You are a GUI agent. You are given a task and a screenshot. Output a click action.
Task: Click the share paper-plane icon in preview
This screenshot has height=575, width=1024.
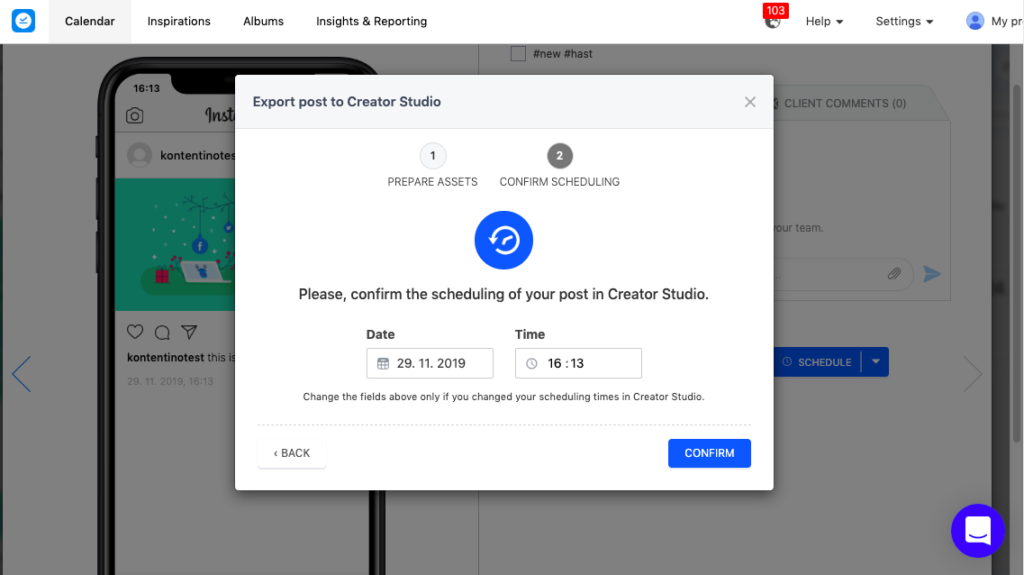click(x=189, y=332)
